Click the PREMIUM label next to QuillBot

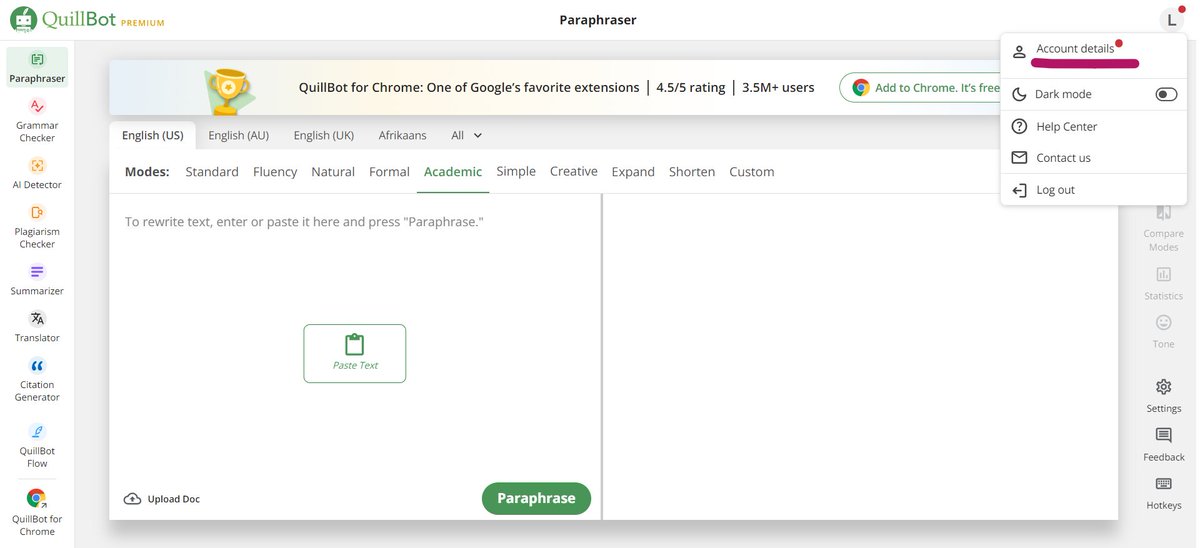(143, 22)
